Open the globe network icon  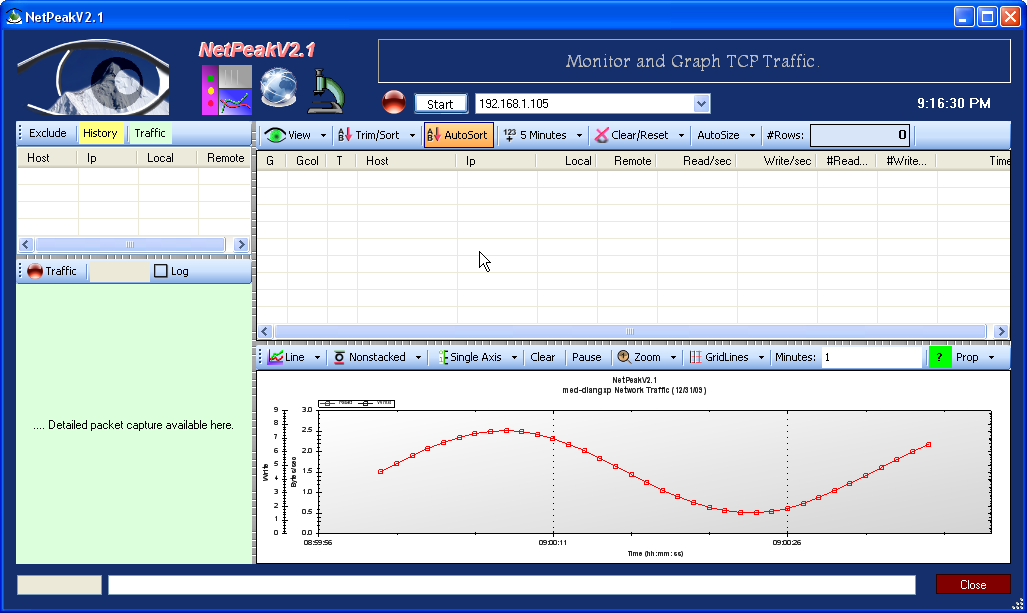278,88
